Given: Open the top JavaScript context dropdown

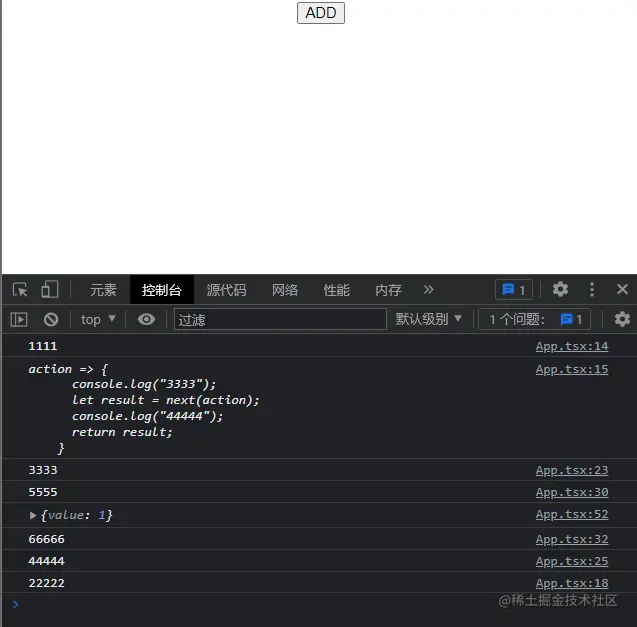Looking at the screenshot, I should point(98,319).
